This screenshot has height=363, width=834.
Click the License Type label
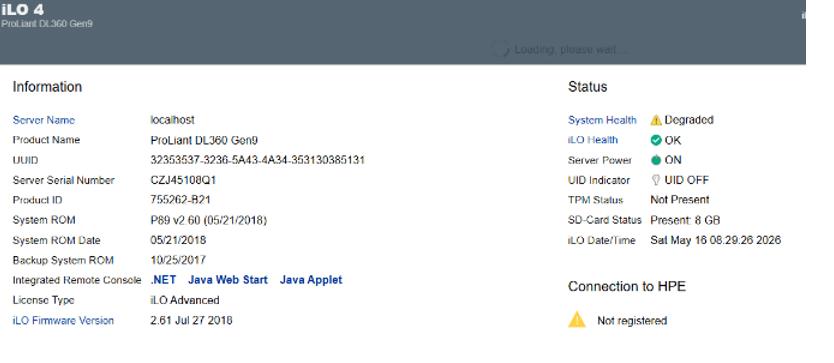click(43, 300)
